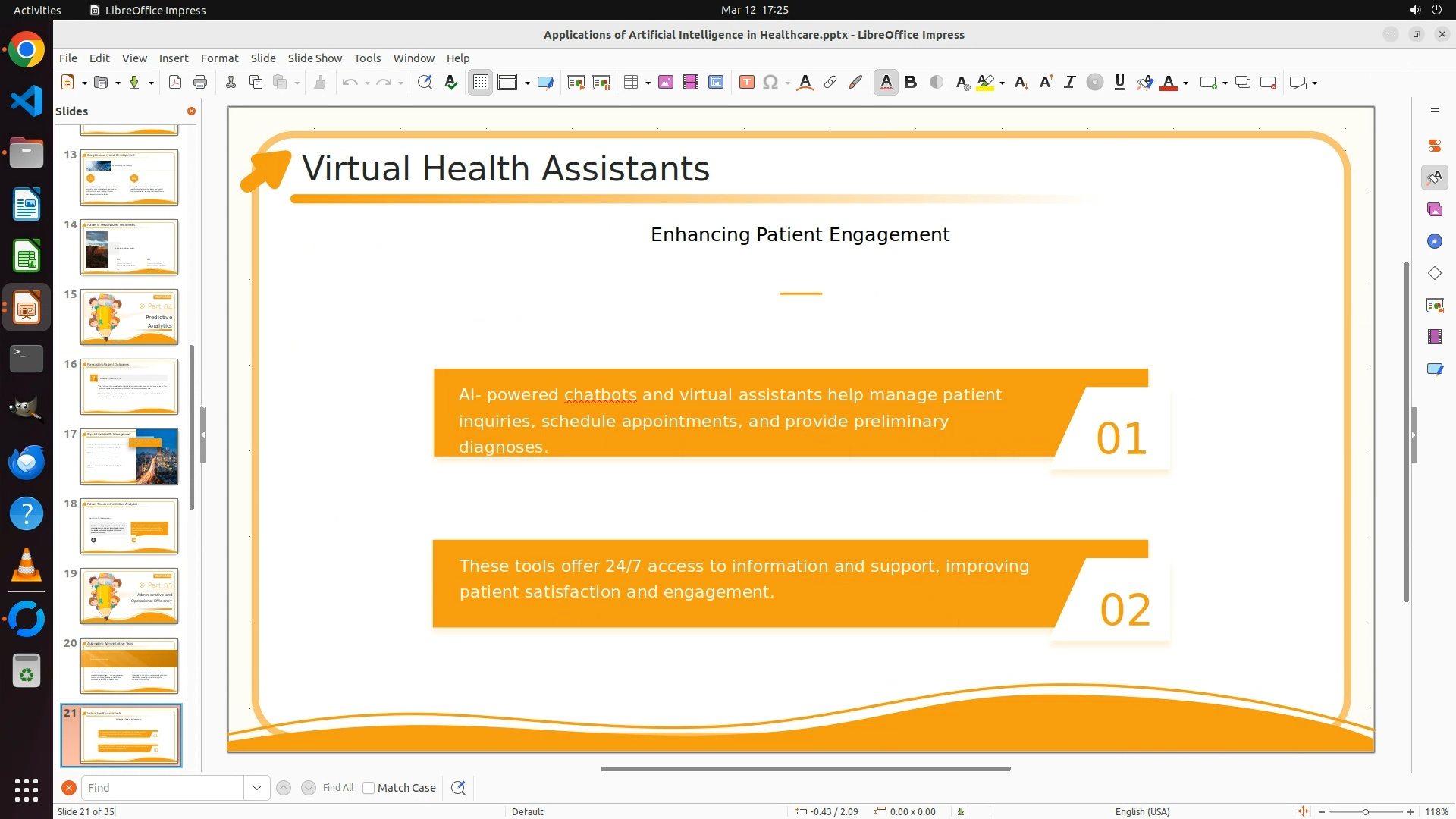Toggle underline formatting
Viewport: 1456px width, 819px height.
pyautogui.click(x=1119, y=83)
